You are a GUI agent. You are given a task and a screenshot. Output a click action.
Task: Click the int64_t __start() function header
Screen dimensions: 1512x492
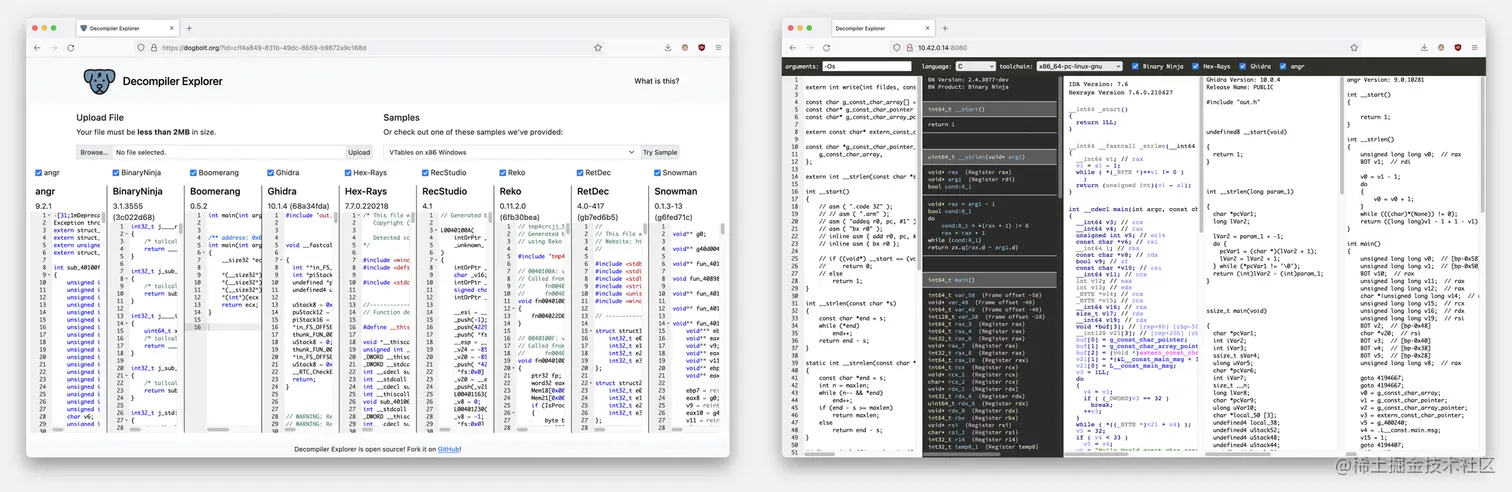(x=988, y=109)
